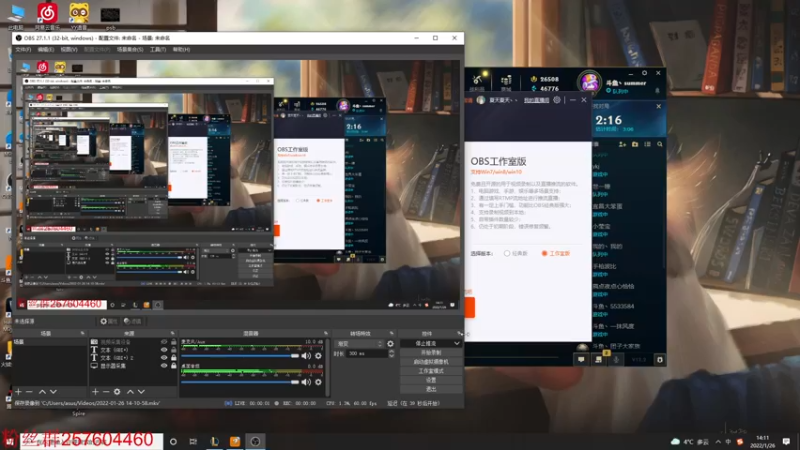The image size is (800, 450).
Task: Toggle lock on 显示器采集 source
Action: 173,366
